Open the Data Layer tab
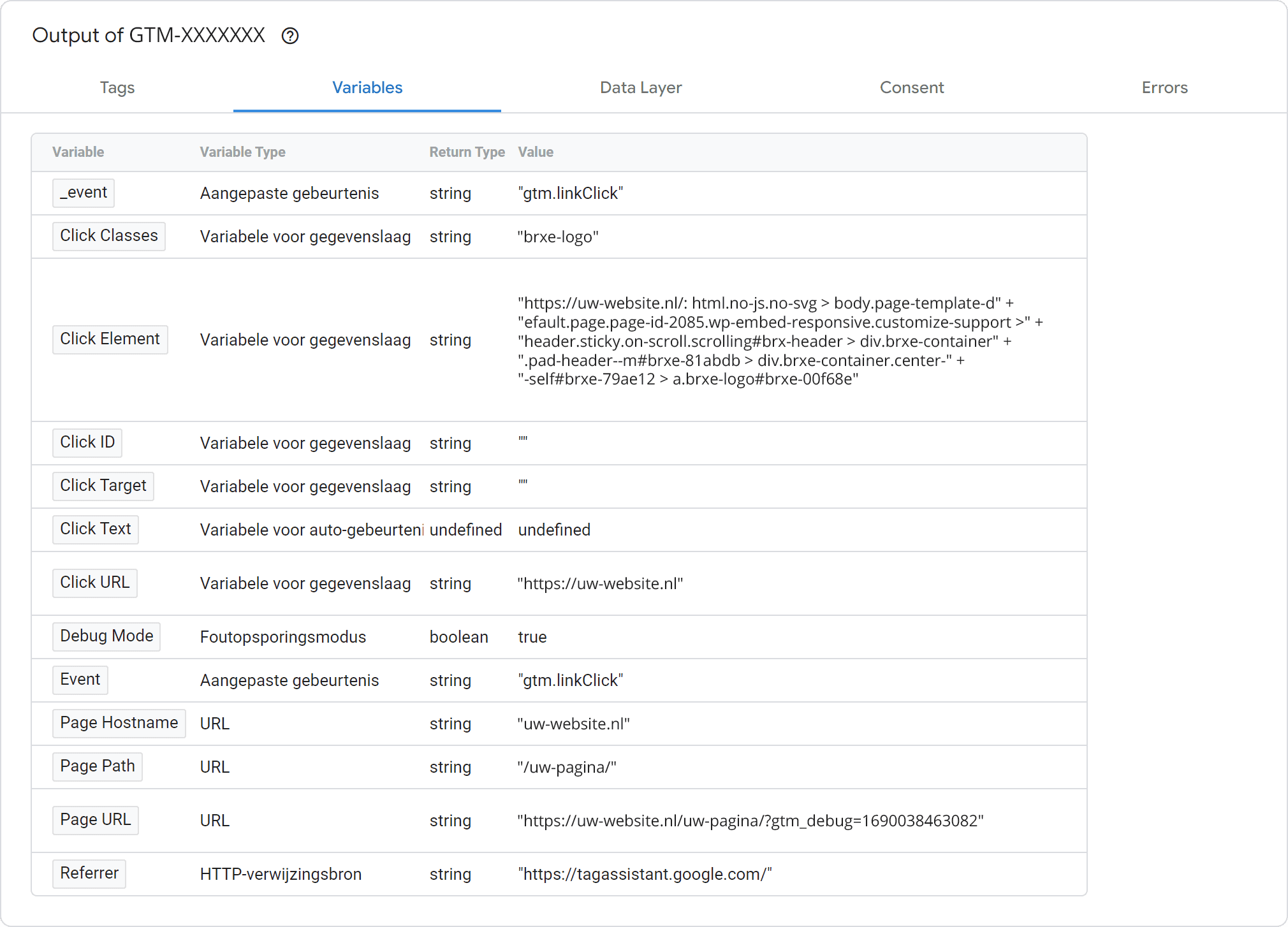 641,87
